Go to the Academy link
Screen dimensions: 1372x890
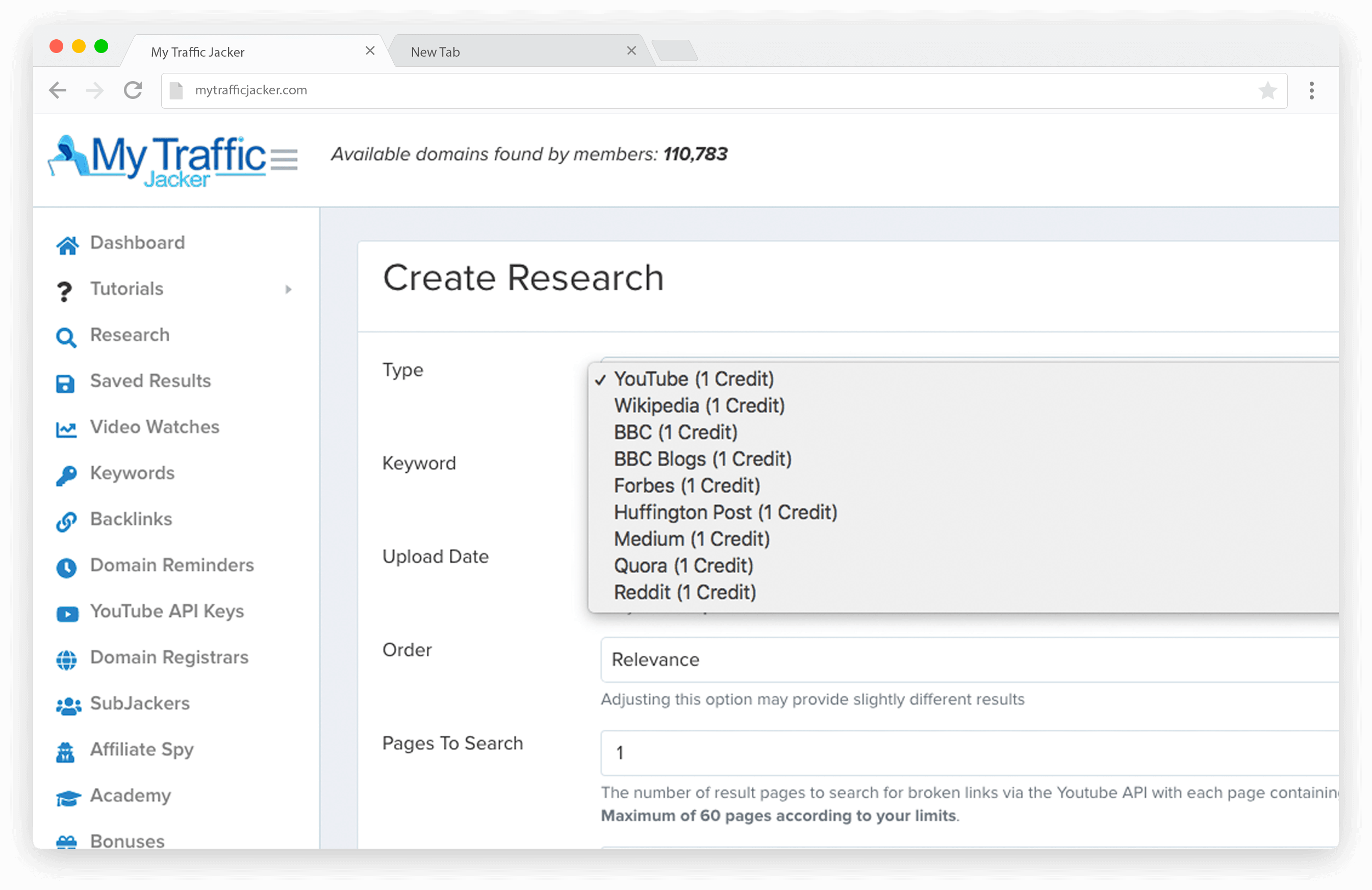(x=130, y=796)
